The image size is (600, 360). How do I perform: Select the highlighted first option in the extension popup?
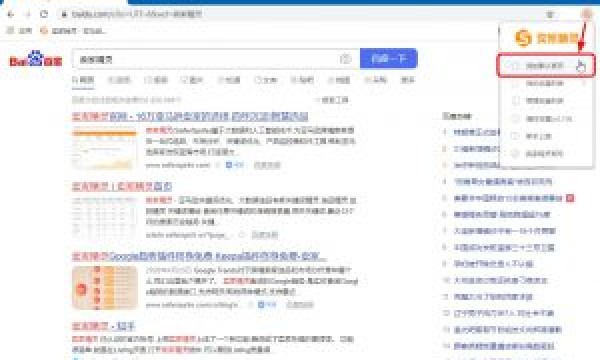click(x=546, y=66)
